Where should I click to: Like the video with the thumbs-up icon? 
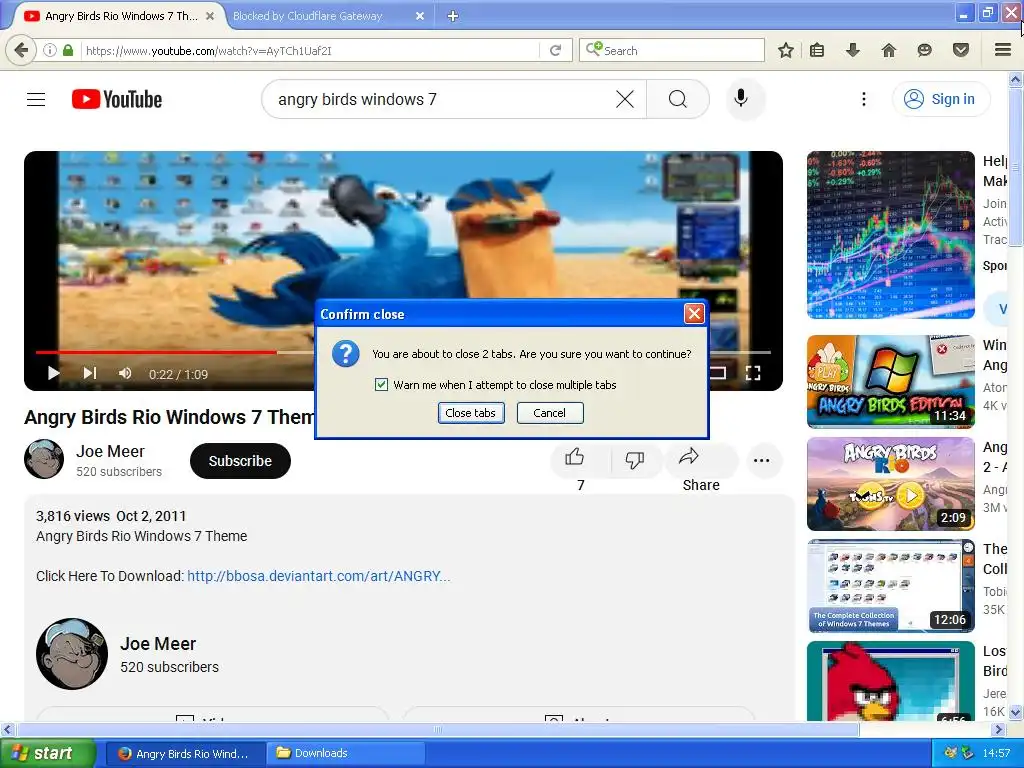pyautogui.click(x=575, y=458)
